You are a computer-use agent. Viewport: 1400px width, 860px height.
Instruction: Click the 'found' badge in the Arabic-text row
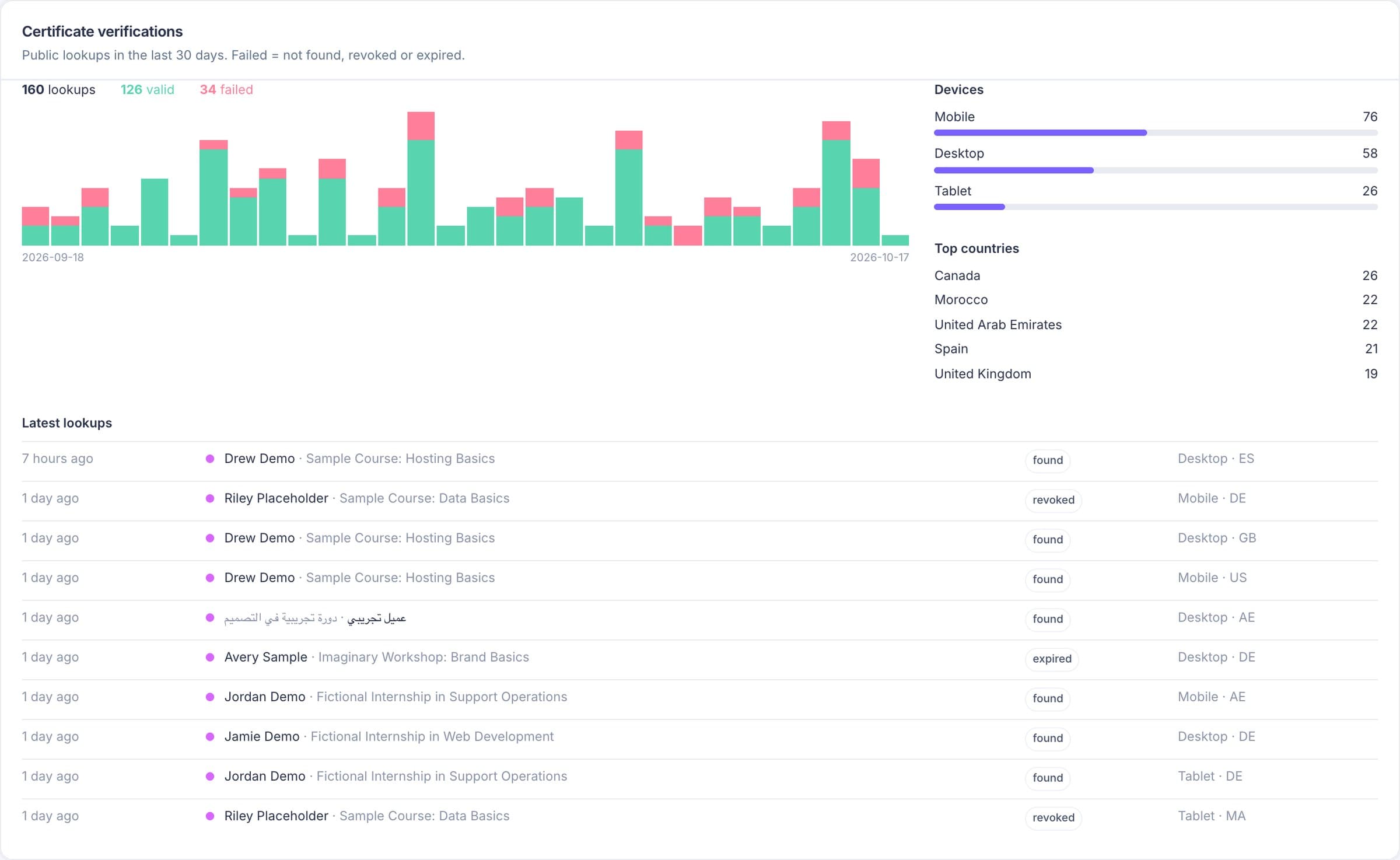(1048, 619)
